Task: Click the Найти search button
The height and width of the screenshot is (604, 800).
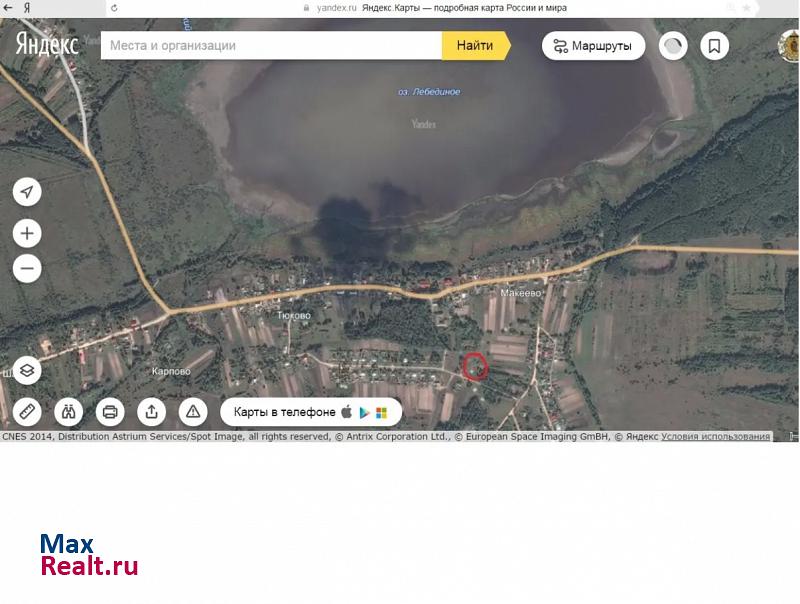Action: (x=474, y=46)
